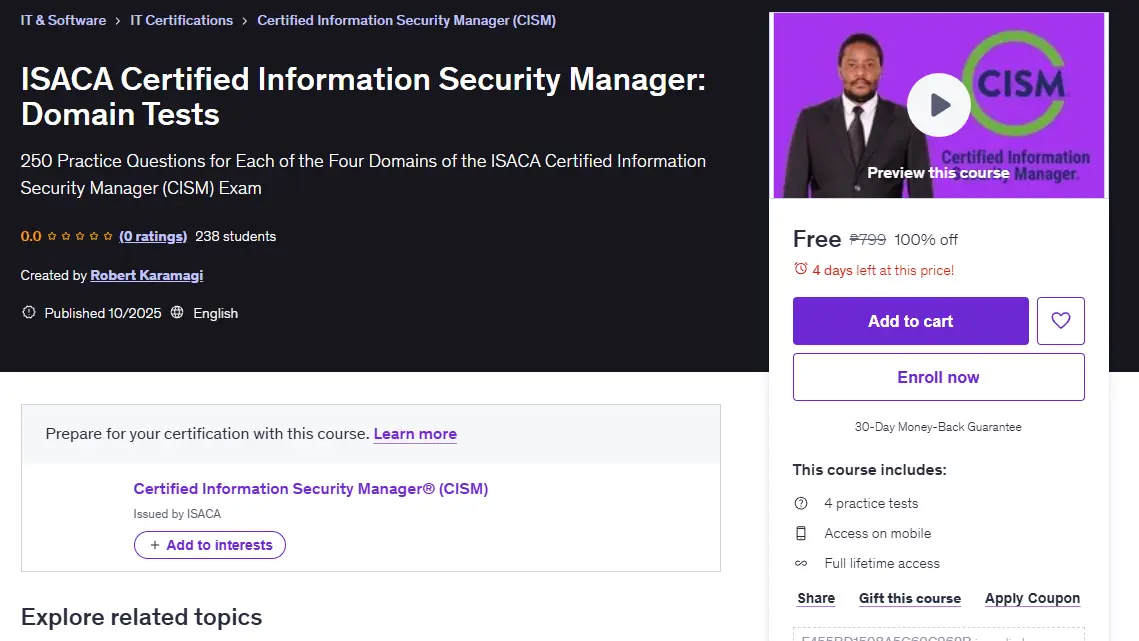Click the lifetime access infinity icon
The height and width of the screenshot is (641, 1139).
pos(800,563)
